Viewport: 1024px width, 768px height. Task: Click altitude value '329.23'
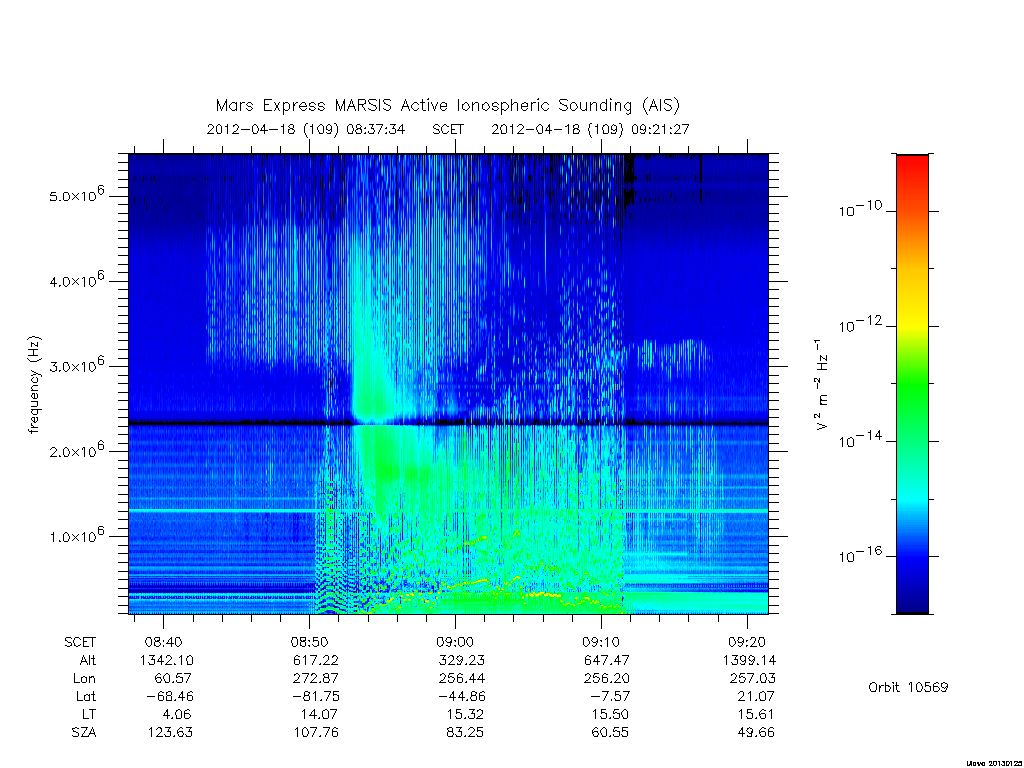coord(462,660)
